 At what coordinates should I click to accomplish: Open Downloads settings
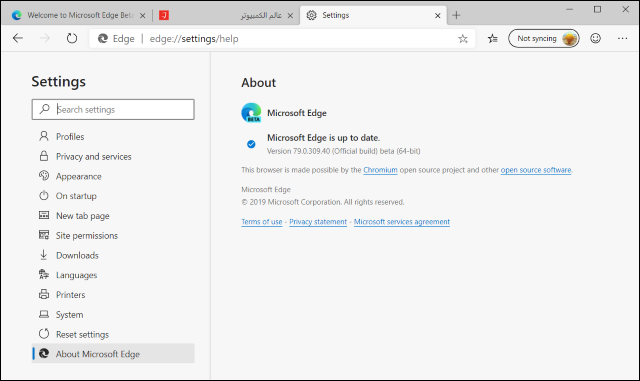pos(113,255)
